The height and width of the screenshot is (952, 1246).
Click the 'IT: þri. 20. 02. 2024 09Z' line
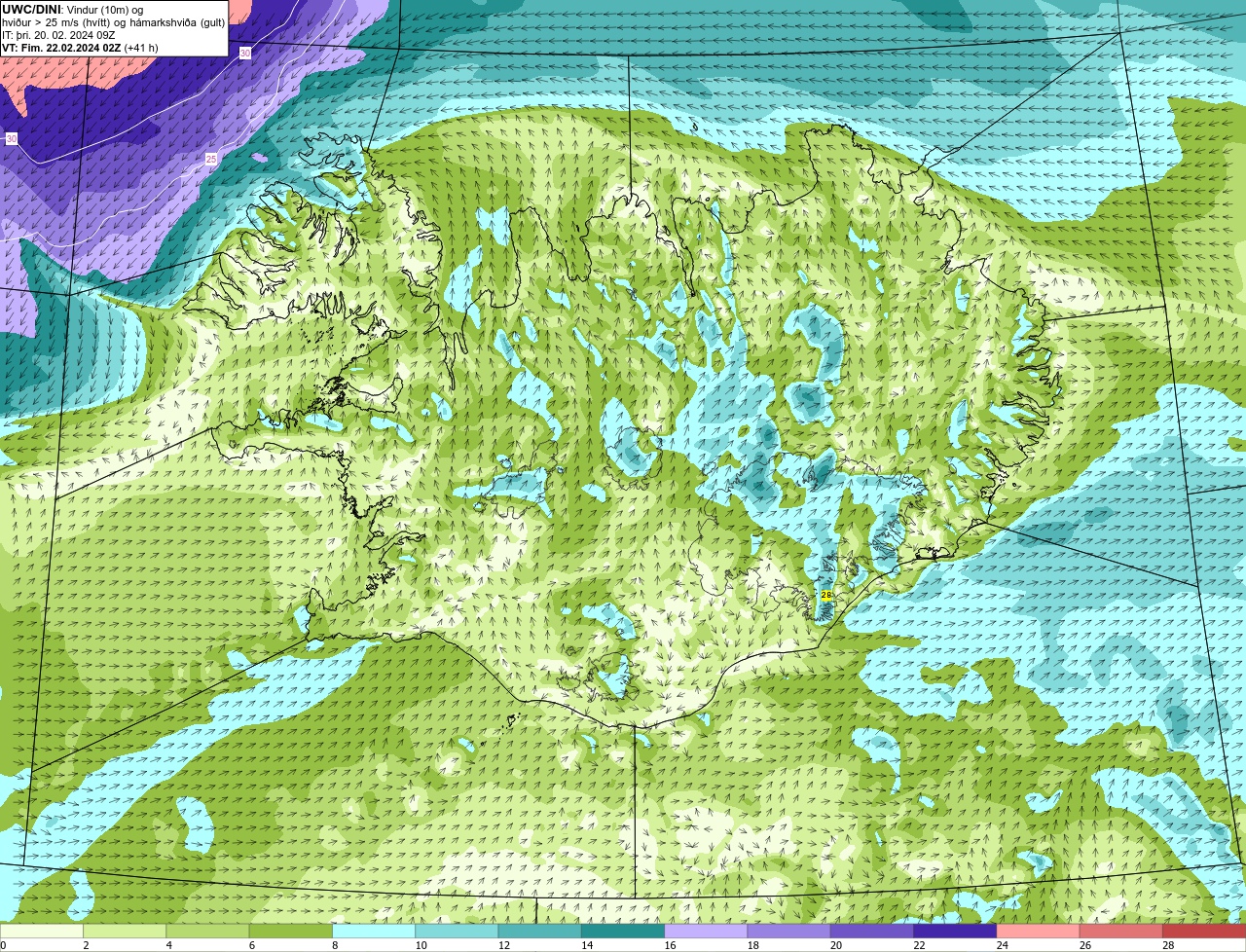point(58,35)
